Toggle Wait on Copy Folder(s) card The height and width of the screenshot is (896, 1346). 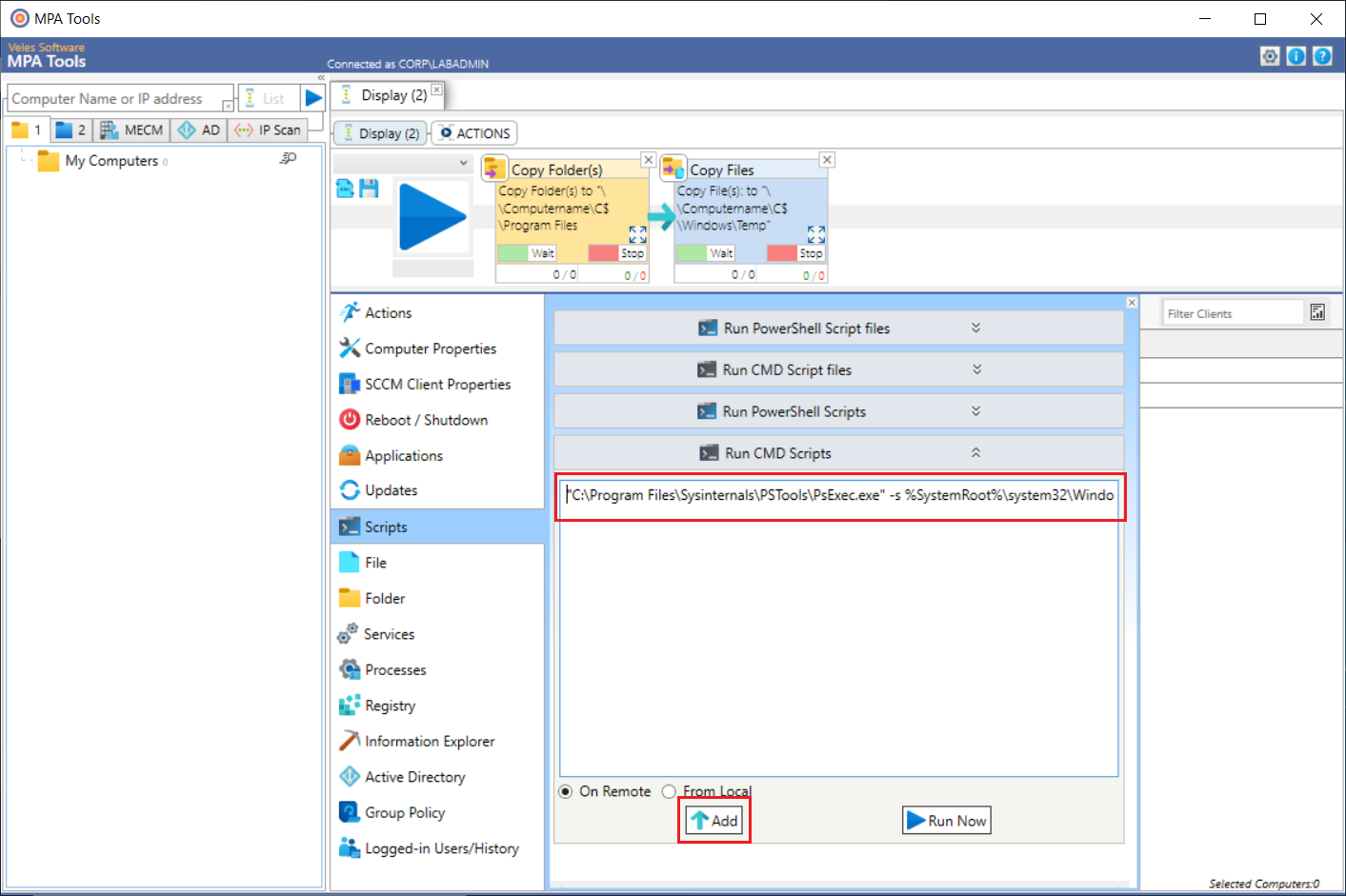(527, 253)
